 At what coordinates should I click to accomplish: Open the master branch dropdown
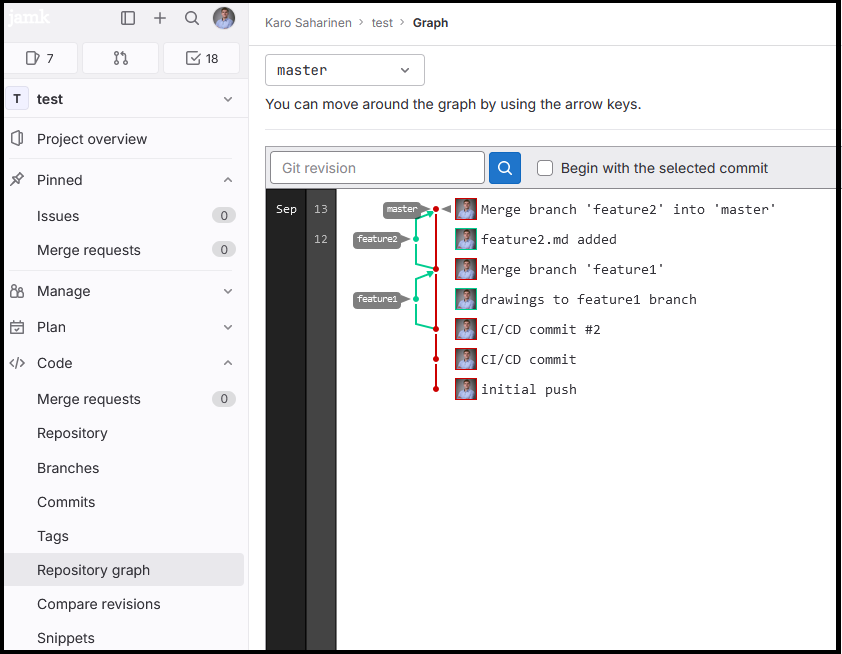tap(344, 70)
